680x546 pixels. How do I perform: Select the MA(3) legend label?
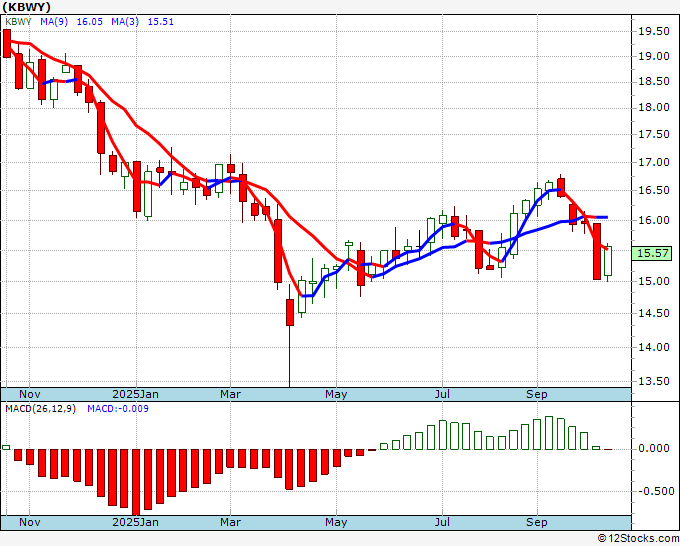click(125, 22)
